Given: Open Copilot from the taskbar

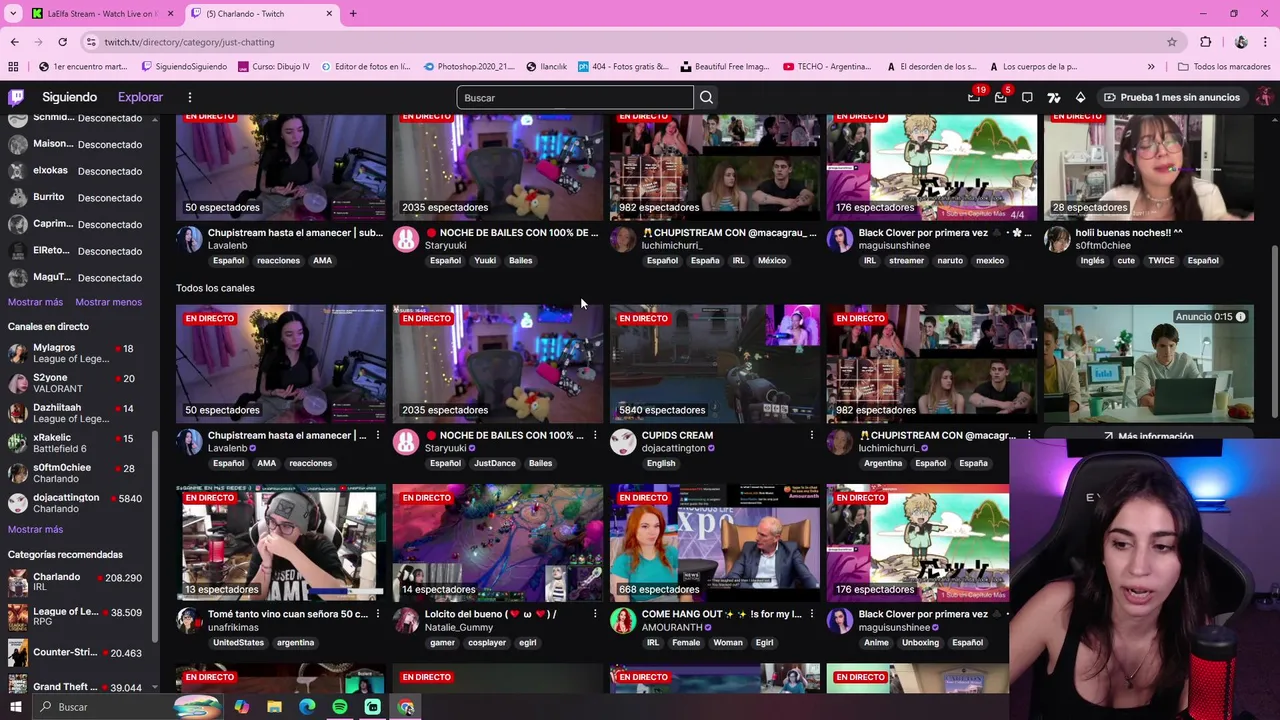Looking at the screenshot, I should [x=242, y=707].
